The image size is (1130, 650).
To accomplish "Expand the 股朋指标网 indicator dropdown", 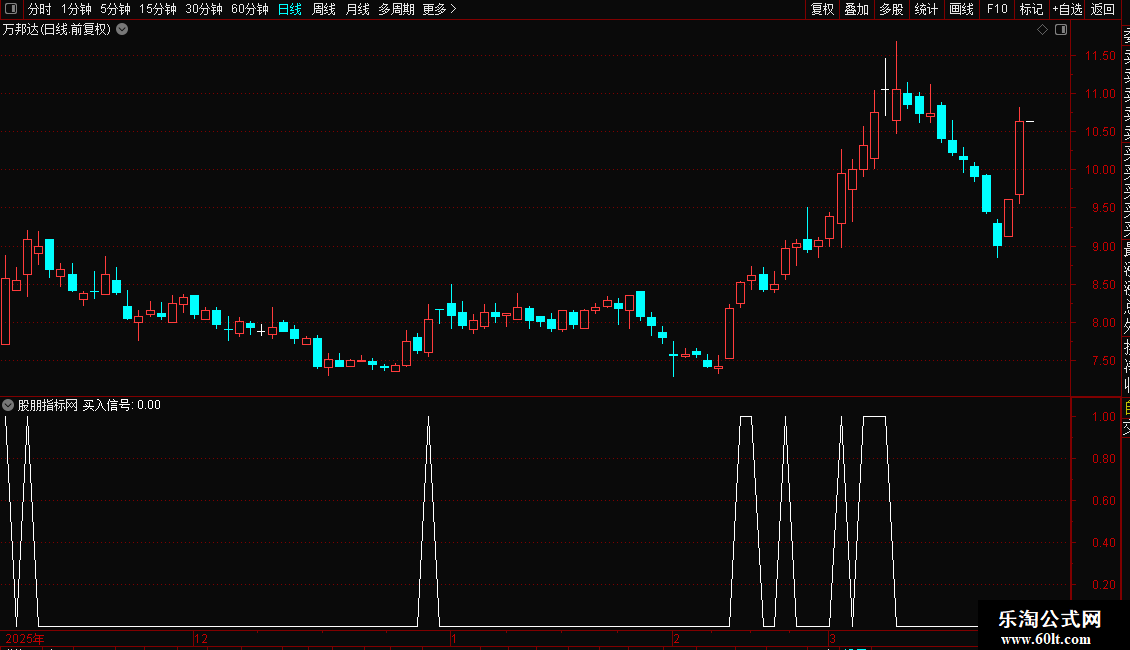I will 8,405.
